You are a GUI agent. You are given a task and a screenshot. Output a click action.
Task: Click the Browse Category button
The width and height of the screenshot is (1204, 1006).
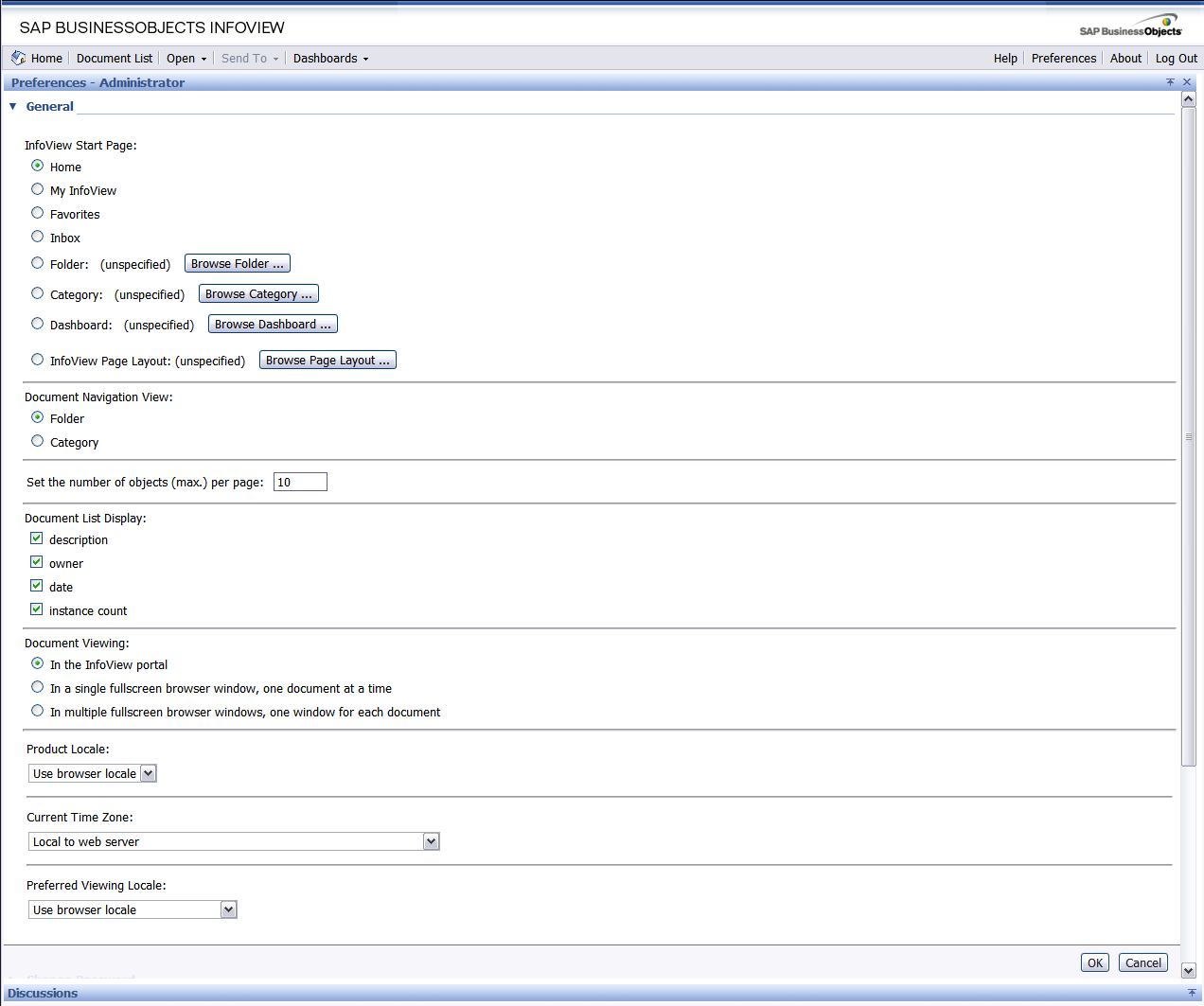(258, 294)
